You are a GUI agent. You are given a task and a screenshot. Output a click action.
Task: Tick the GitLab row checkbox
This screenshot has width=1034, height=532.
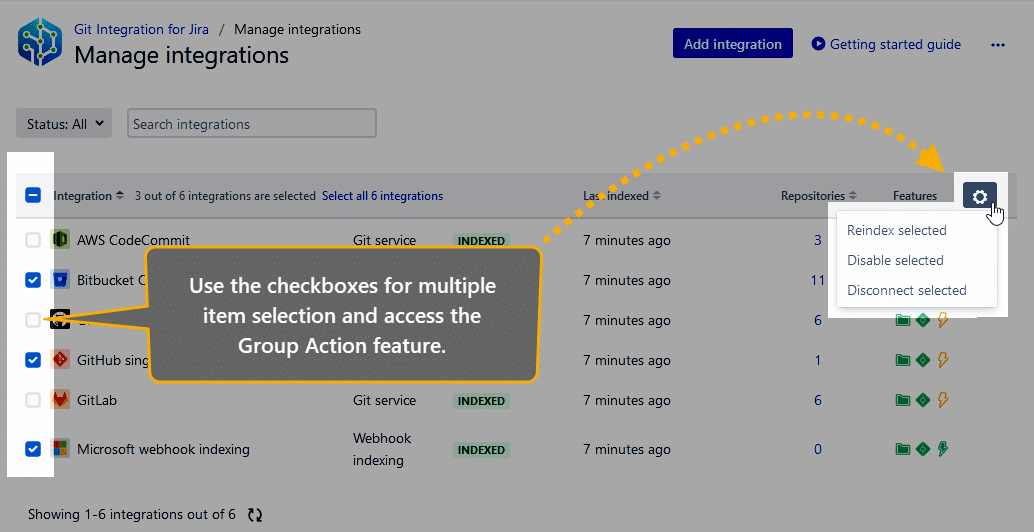[x=33, y=399]
